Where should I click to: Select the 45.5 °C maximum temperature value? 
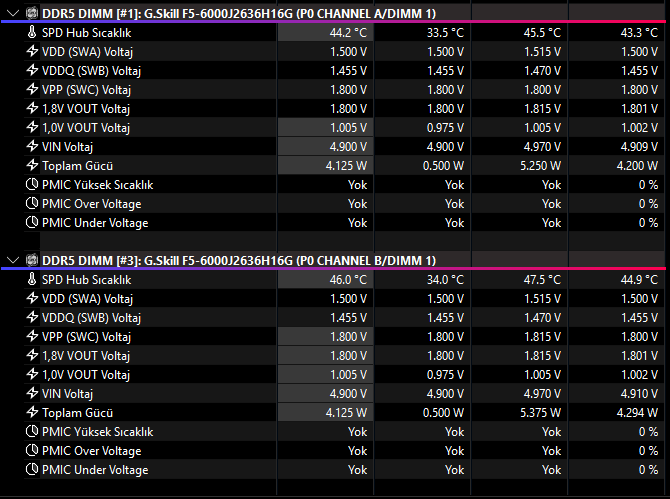click(x=542, y=33)
